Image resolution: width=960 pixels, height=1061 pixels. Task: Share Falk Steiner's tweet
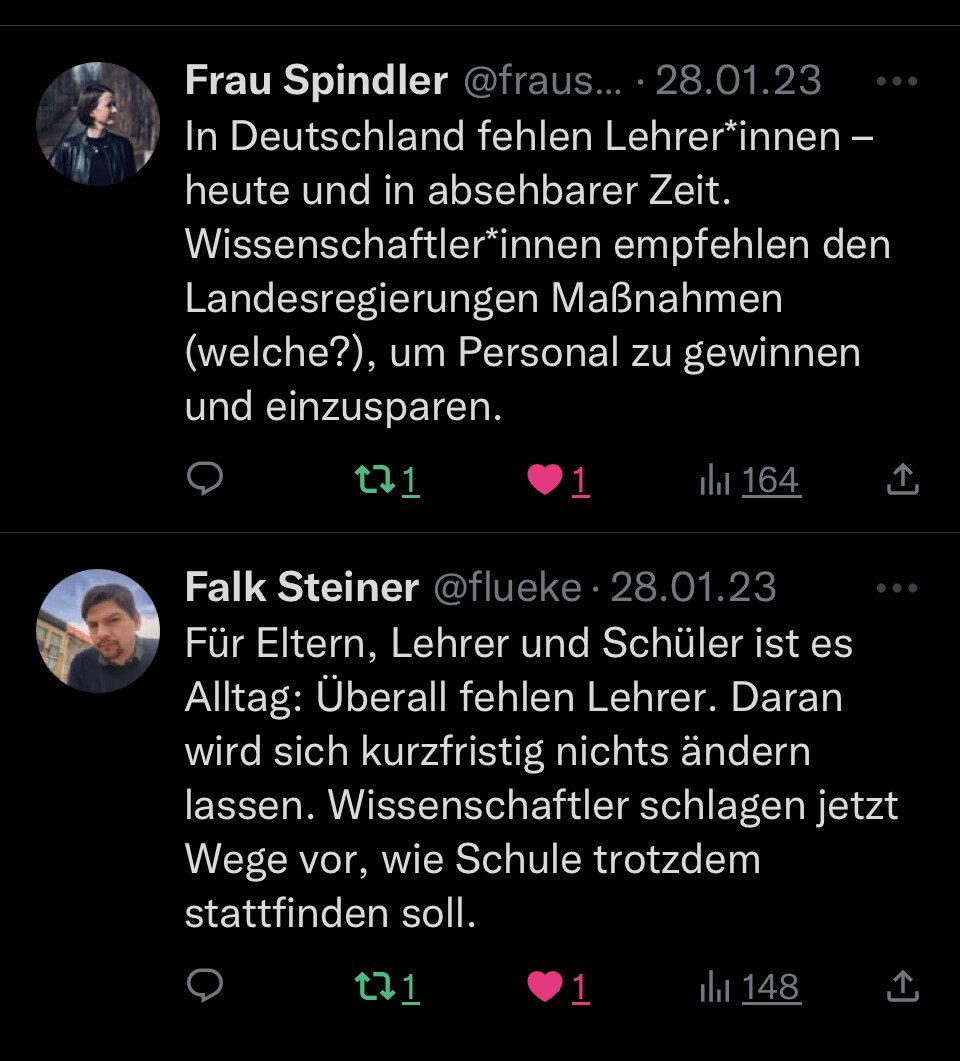coord(902,988)
